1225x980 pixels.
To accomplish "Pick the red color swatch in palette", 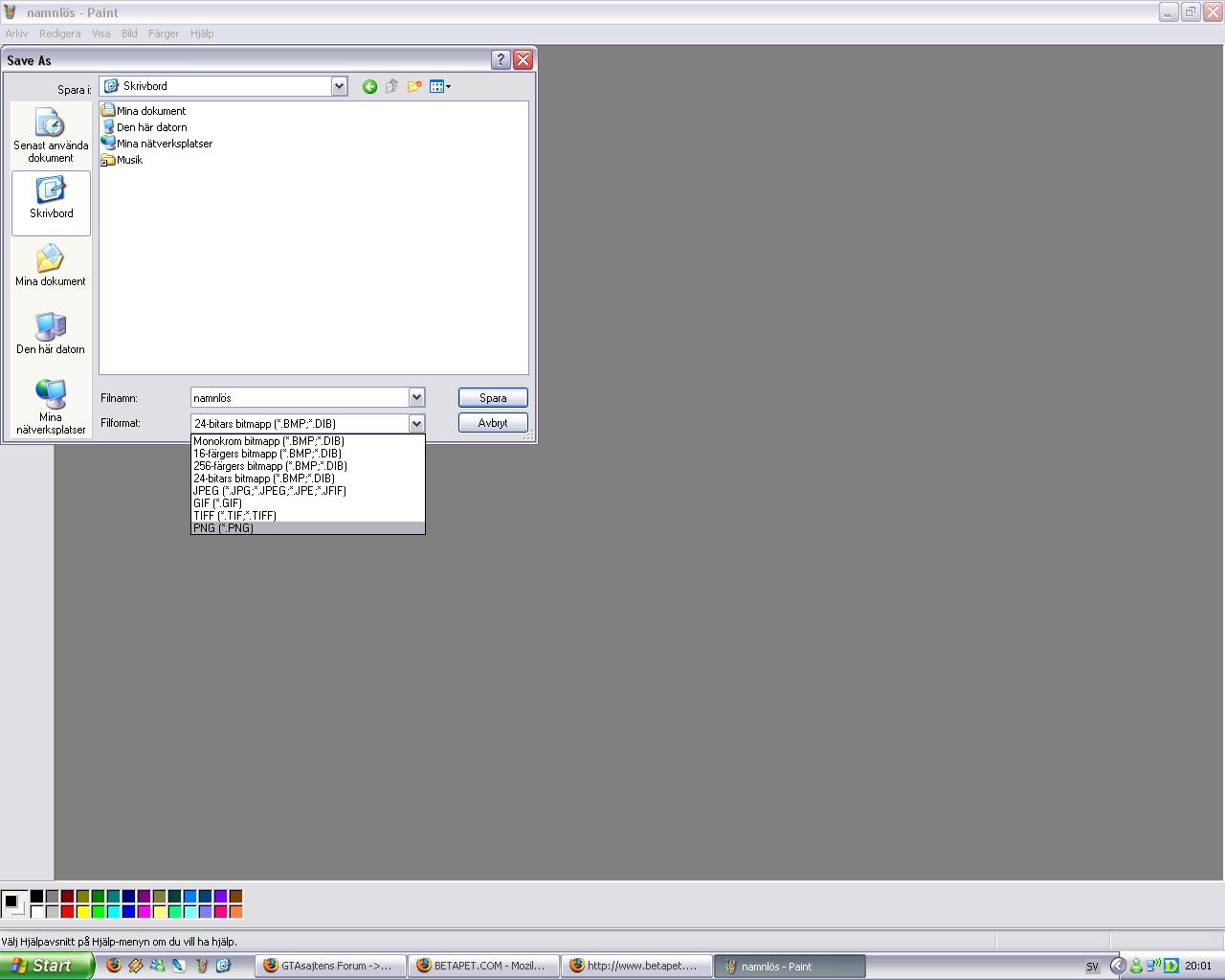I will click(67, 912).
